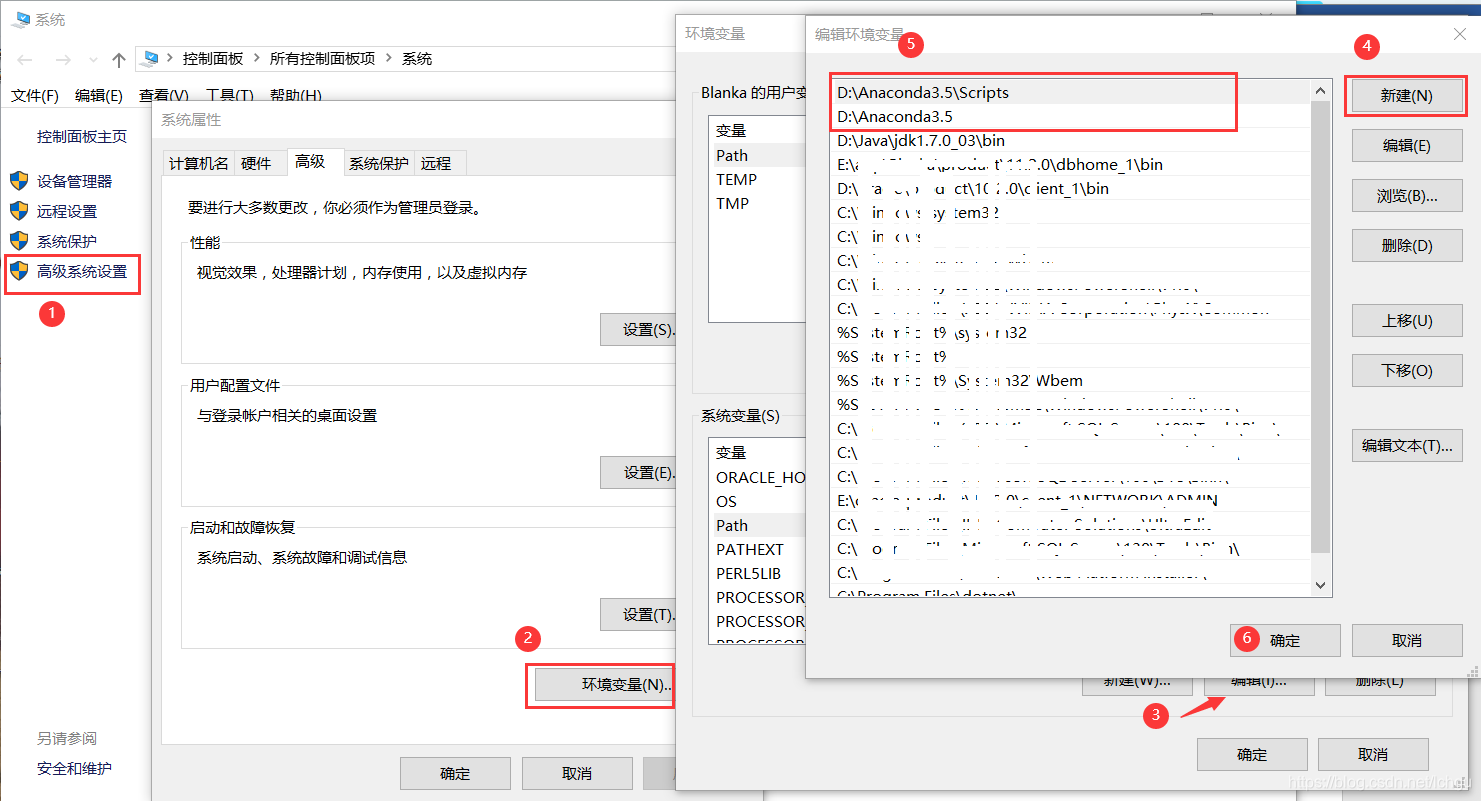Image resolution: width=1481 pixels, height=801 pixels.
Task: Click the 删除(D) button
Action: click(x=1406, y=245)
